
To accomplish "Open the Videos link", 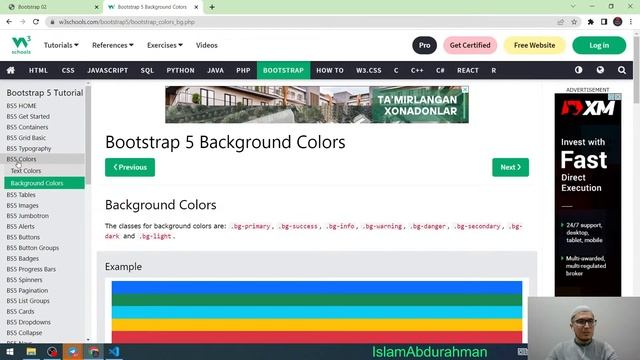I will point(207,45).
